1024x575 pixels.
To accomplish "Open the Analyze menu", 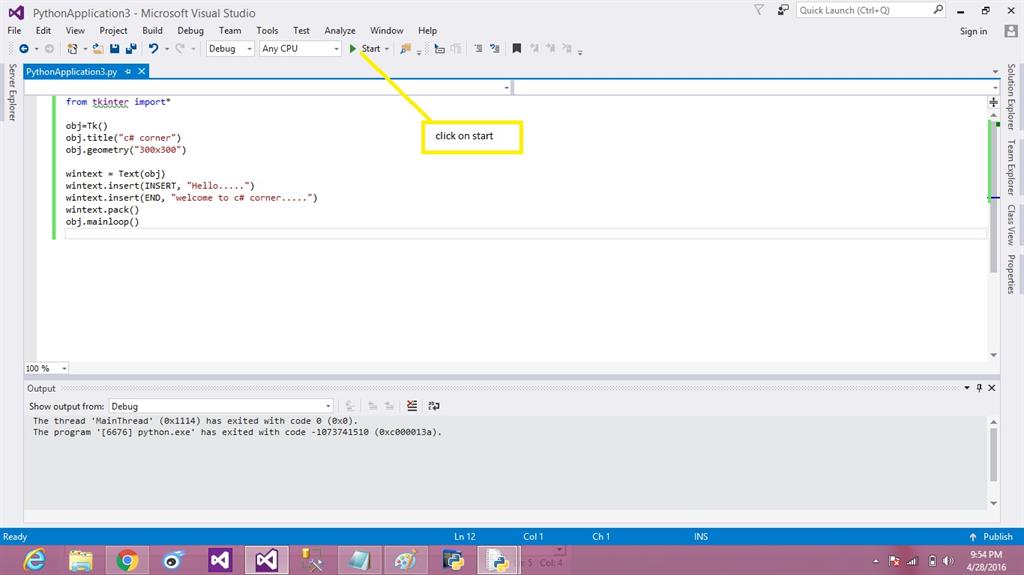I will [339, 31].
